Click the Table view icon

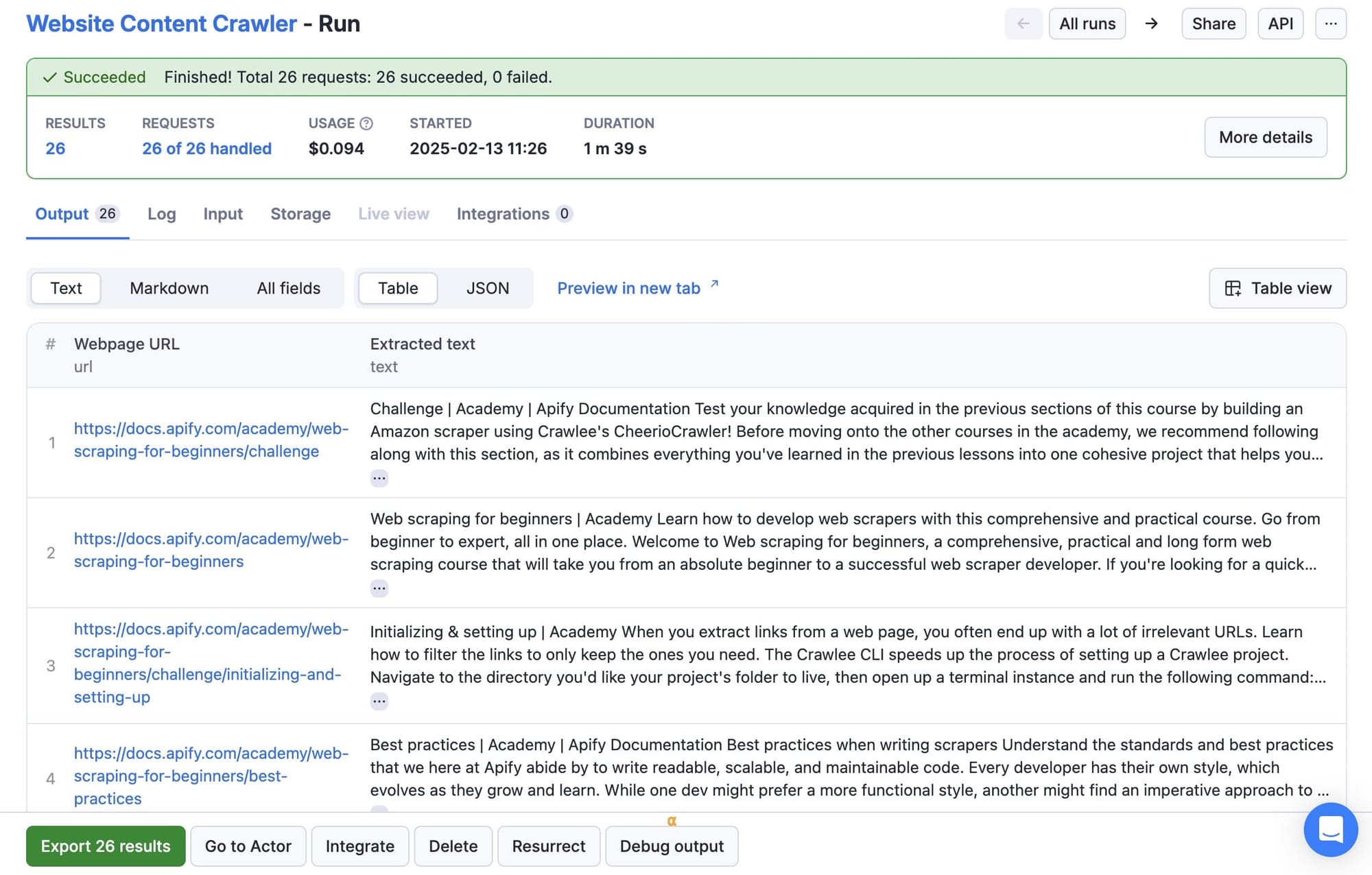tap(1232, 287)
